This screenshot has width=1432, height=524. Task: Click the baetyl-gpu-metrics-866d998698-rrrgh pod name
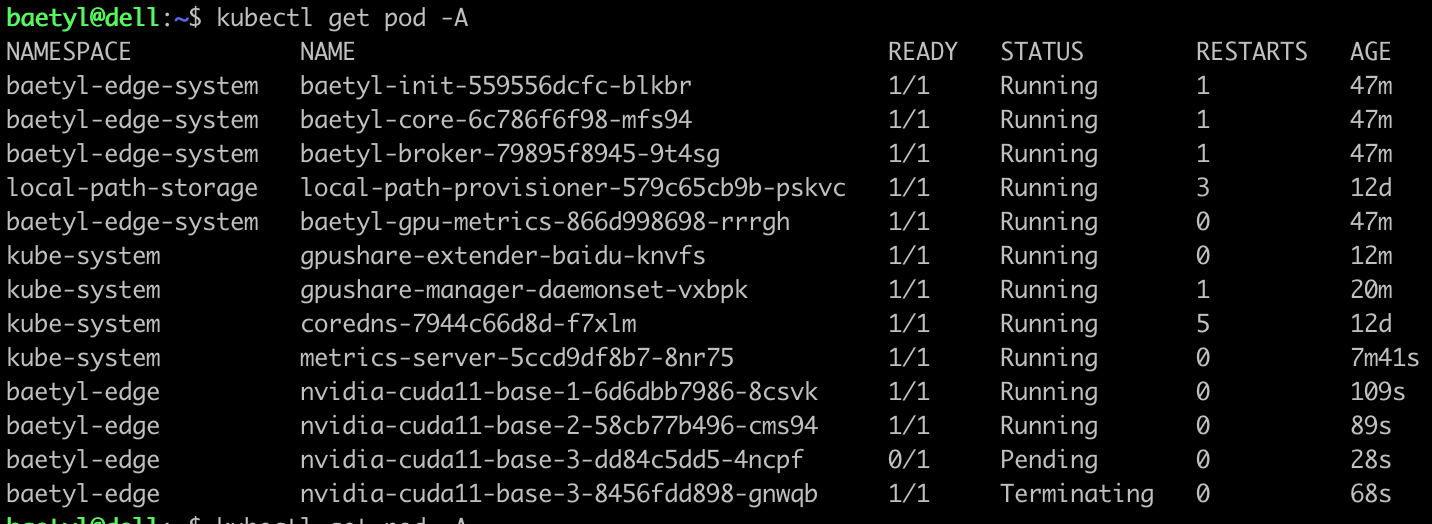[544, 222]
